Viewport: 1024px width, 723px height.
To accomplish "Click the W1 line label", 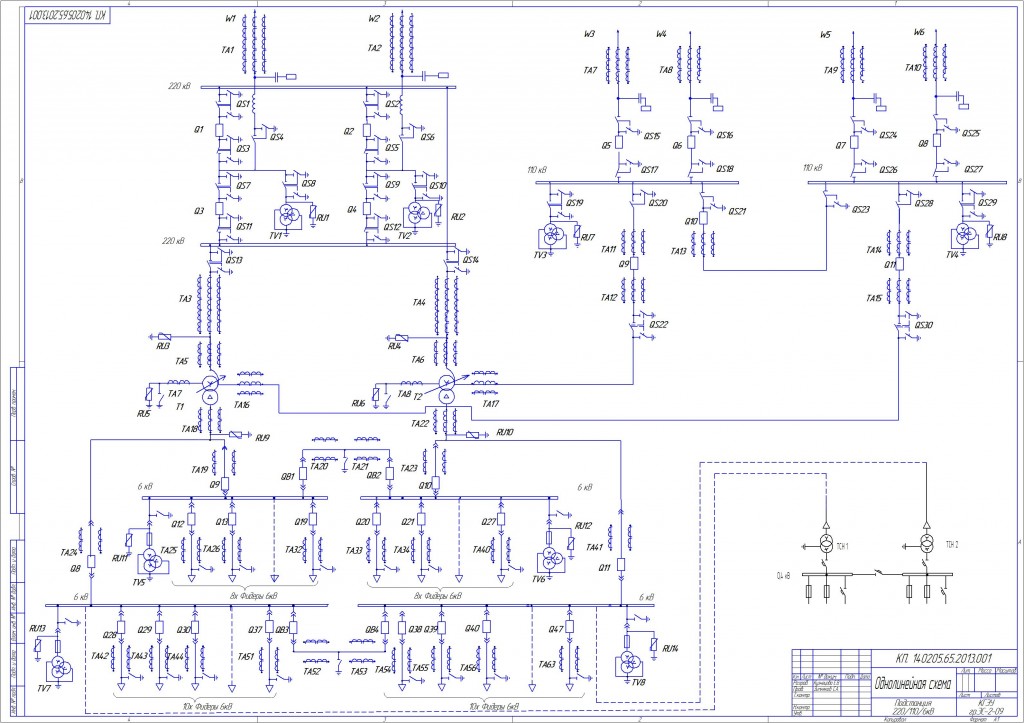I will (x=231, y=19).
